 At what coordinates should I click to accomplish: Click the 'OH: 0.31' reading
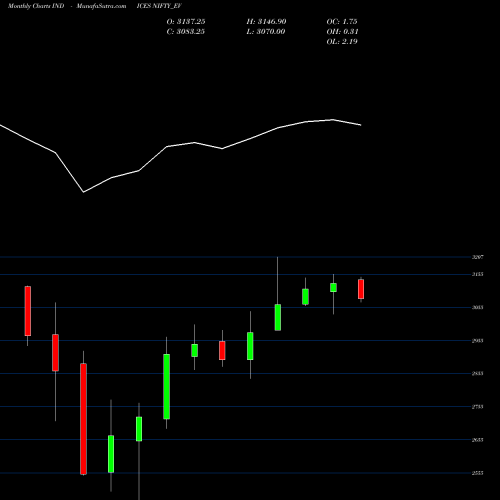coord(342,32)
